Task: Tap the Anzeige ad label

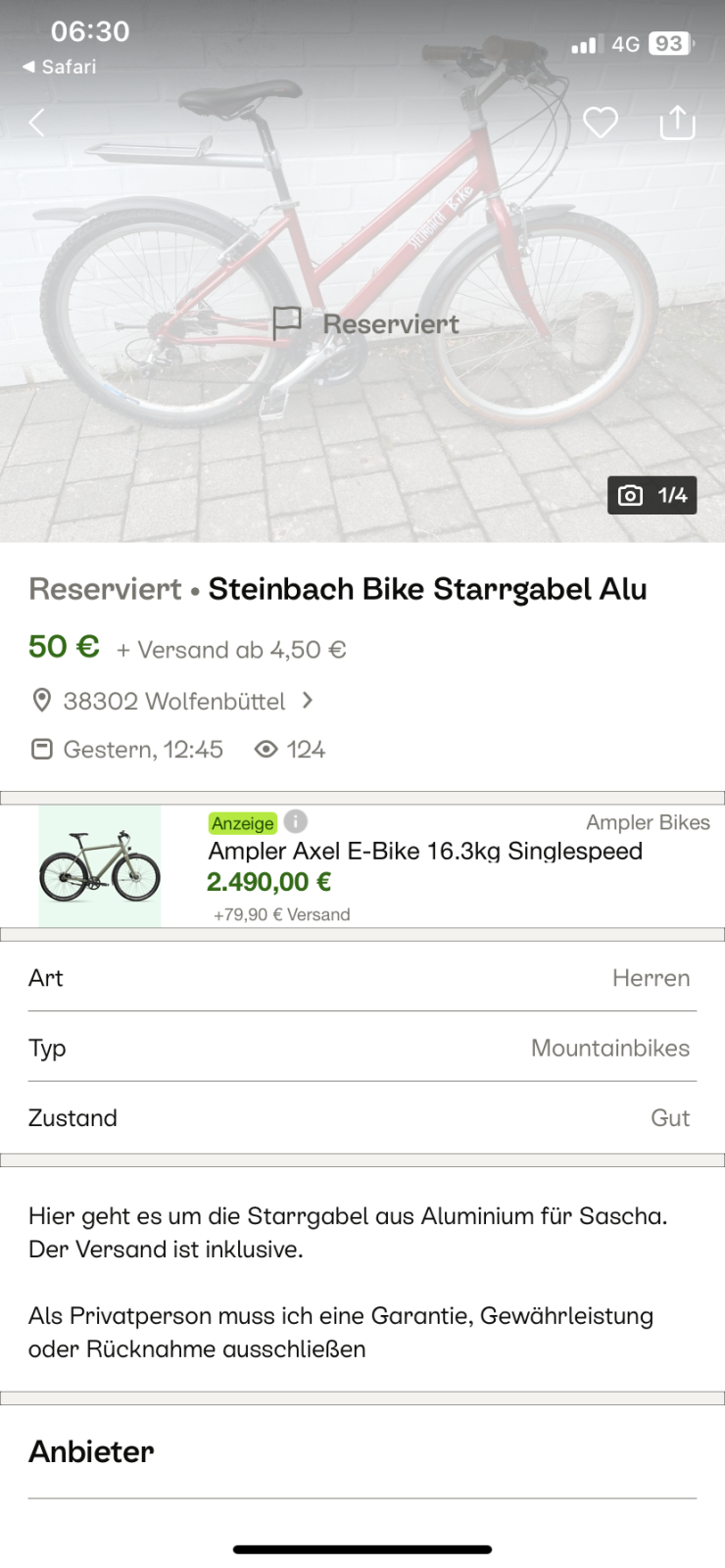Action: click(x=243, y=823)
